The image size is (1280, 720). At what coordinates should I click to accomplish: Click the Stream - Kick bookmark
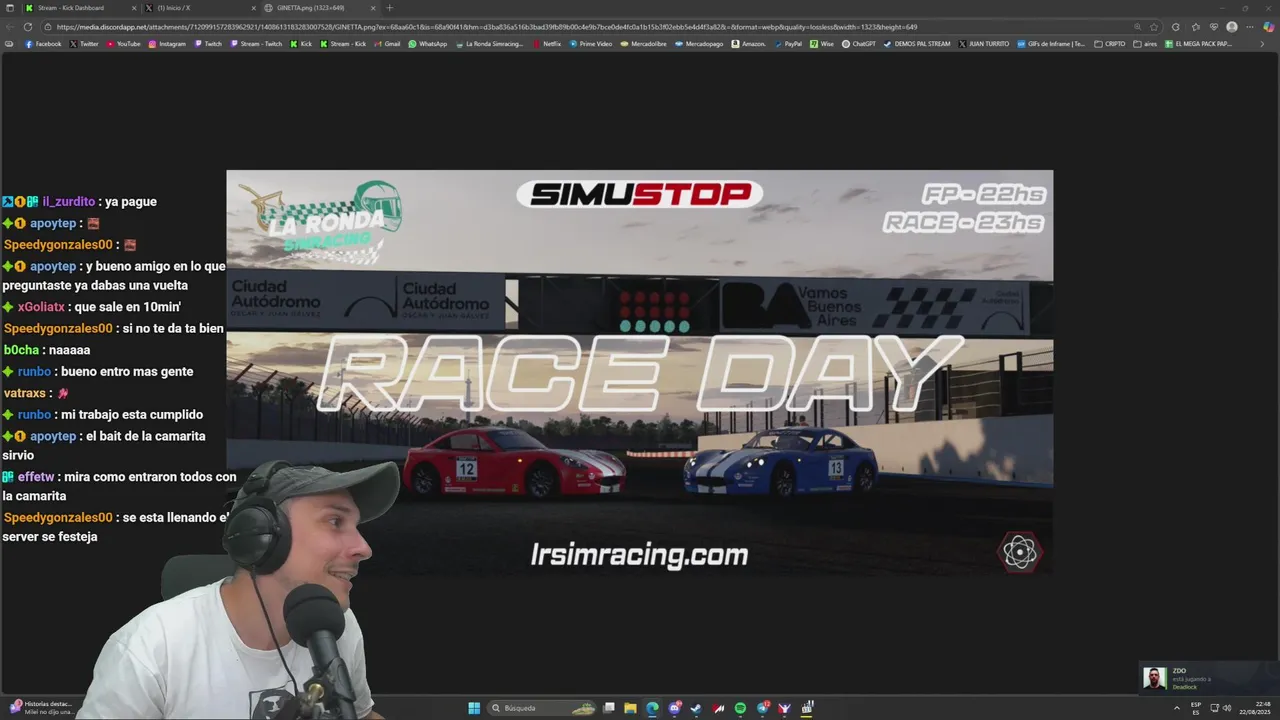[343, 44]
